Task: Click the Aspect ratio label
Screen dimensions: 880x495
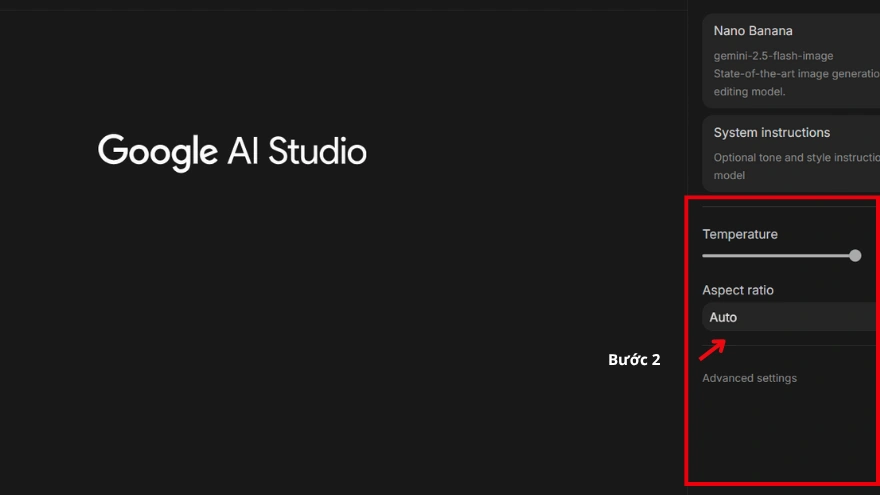Action: pos(737,290)
